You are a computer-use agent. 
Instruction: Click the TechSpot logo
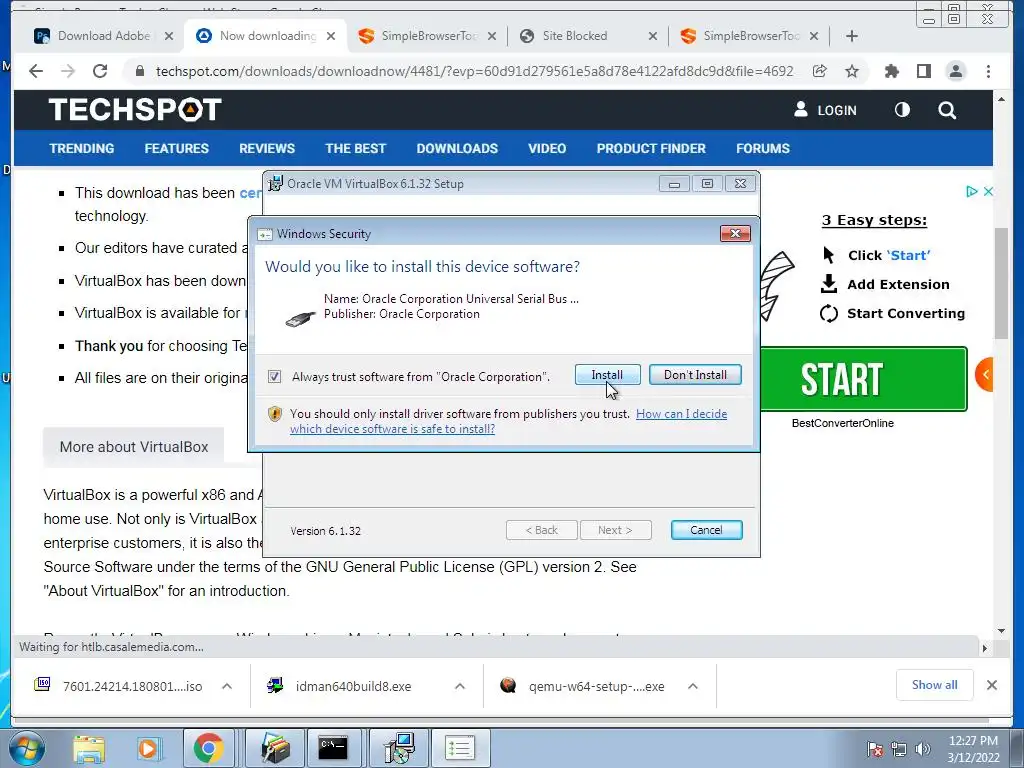point(135,110)
